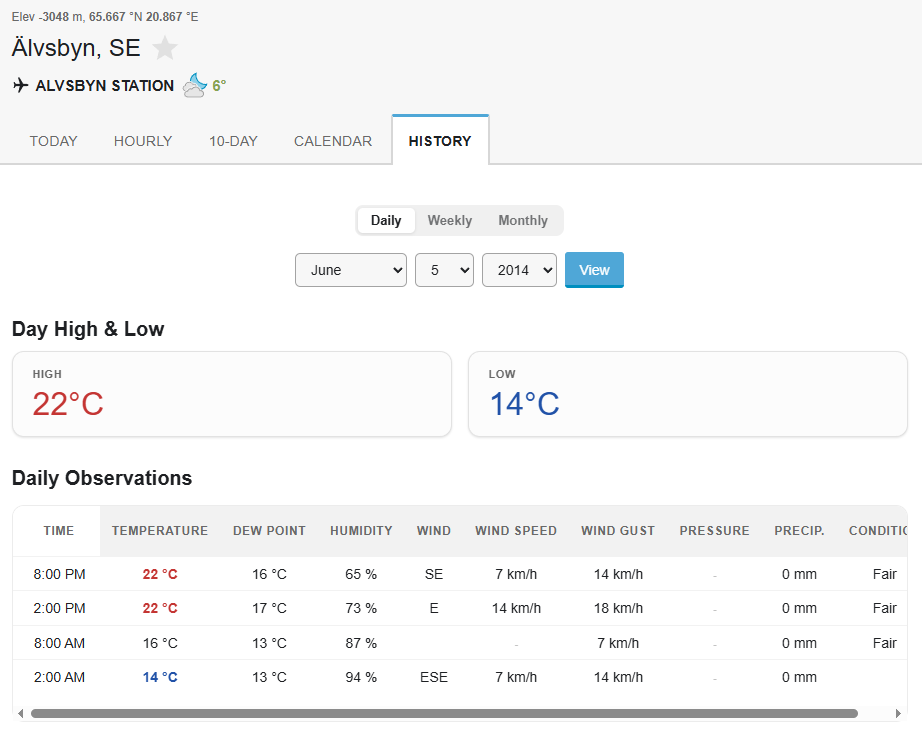The image size is (922, 745).
Task: Open the TODAY tab
Action: 54,141
